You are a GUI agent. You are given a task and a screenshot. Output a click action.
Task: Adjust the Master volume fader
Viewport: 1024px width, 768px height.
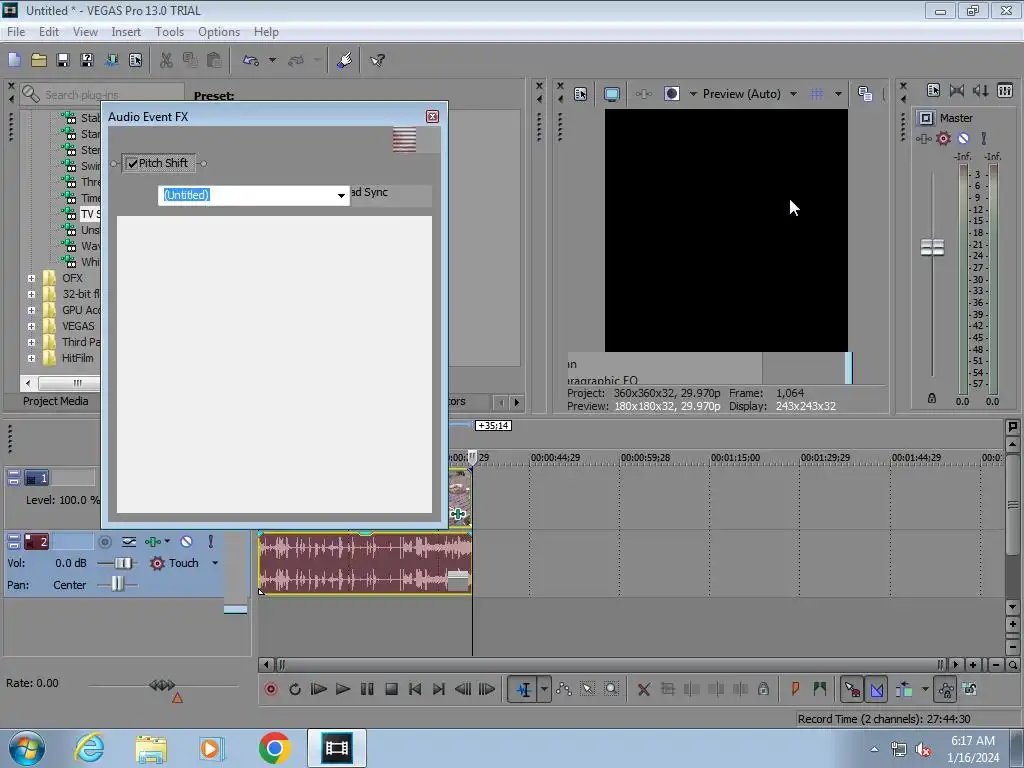[932, 248]
